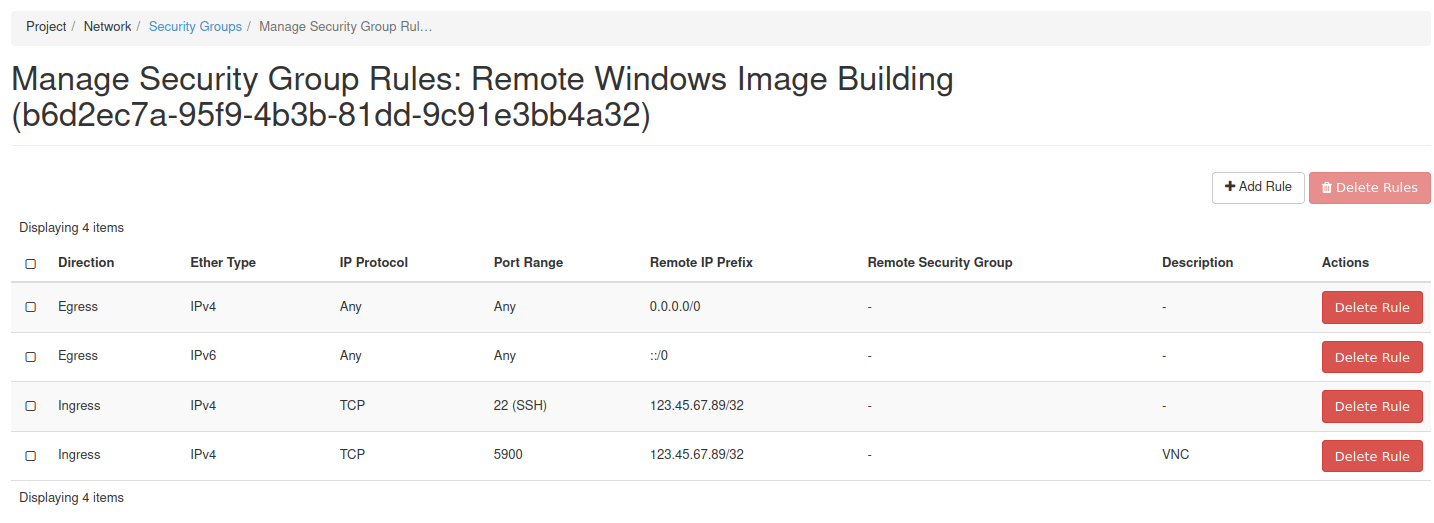Check the SSH port 22 rule checkbox
Image resolution: width=1434 pixels, height=523 pixels.
point(30,406)
